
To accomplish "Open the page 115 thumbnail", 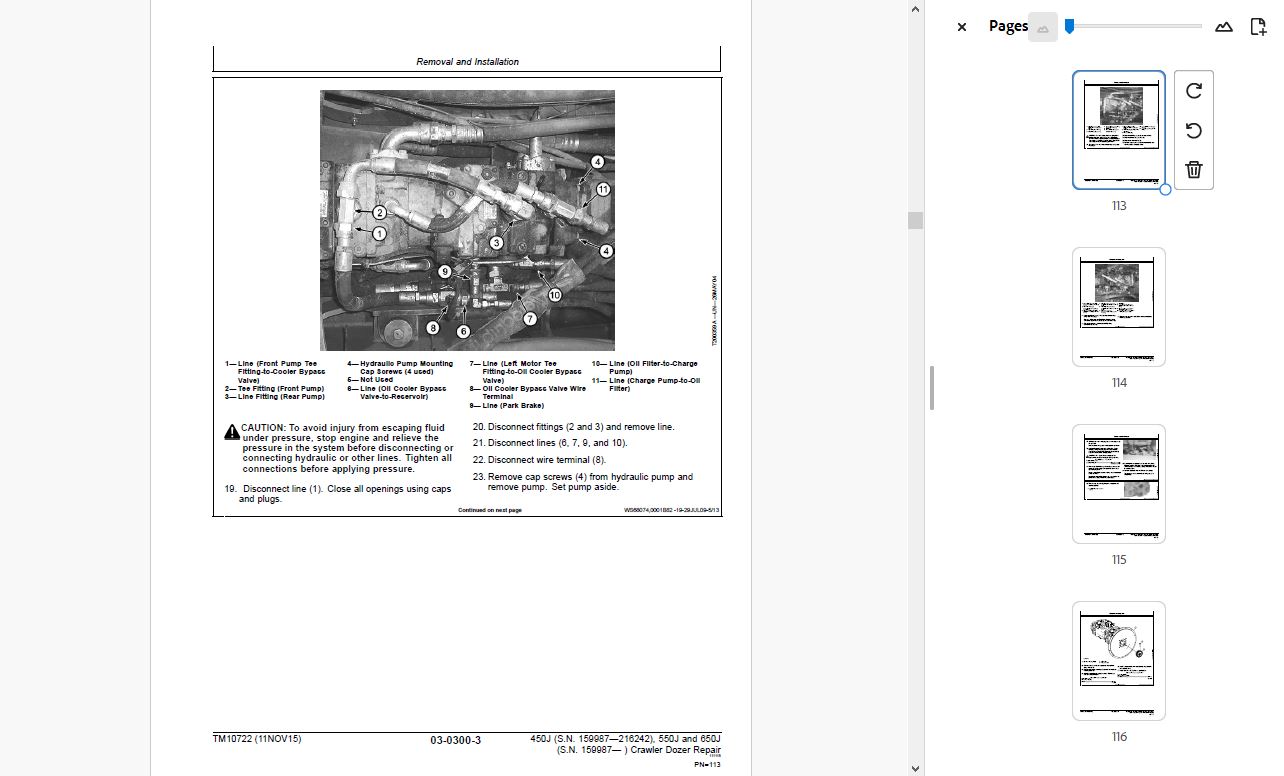I will coord(1119,484).
